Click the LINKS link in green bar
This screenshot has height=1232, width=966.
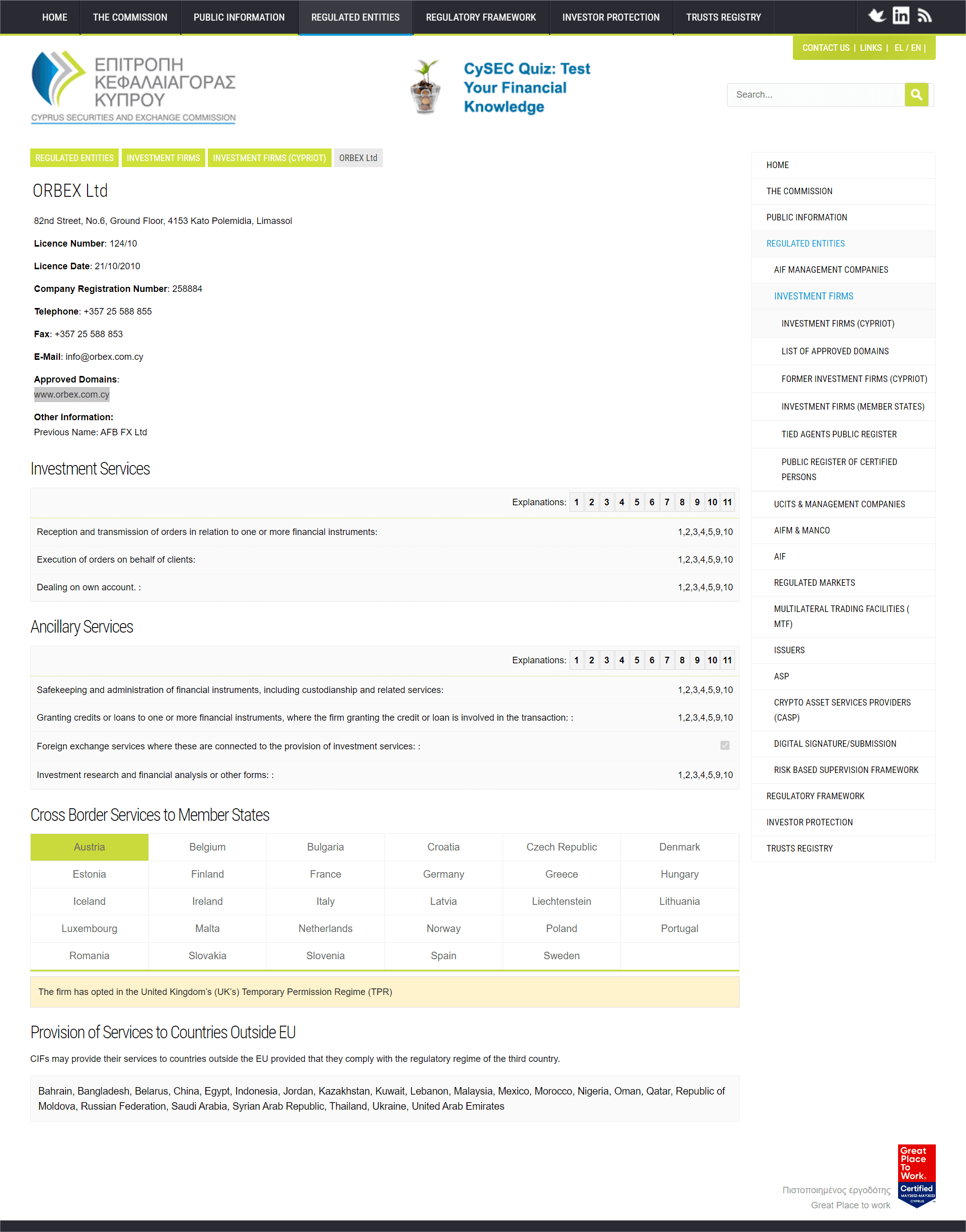coord(870,48)
